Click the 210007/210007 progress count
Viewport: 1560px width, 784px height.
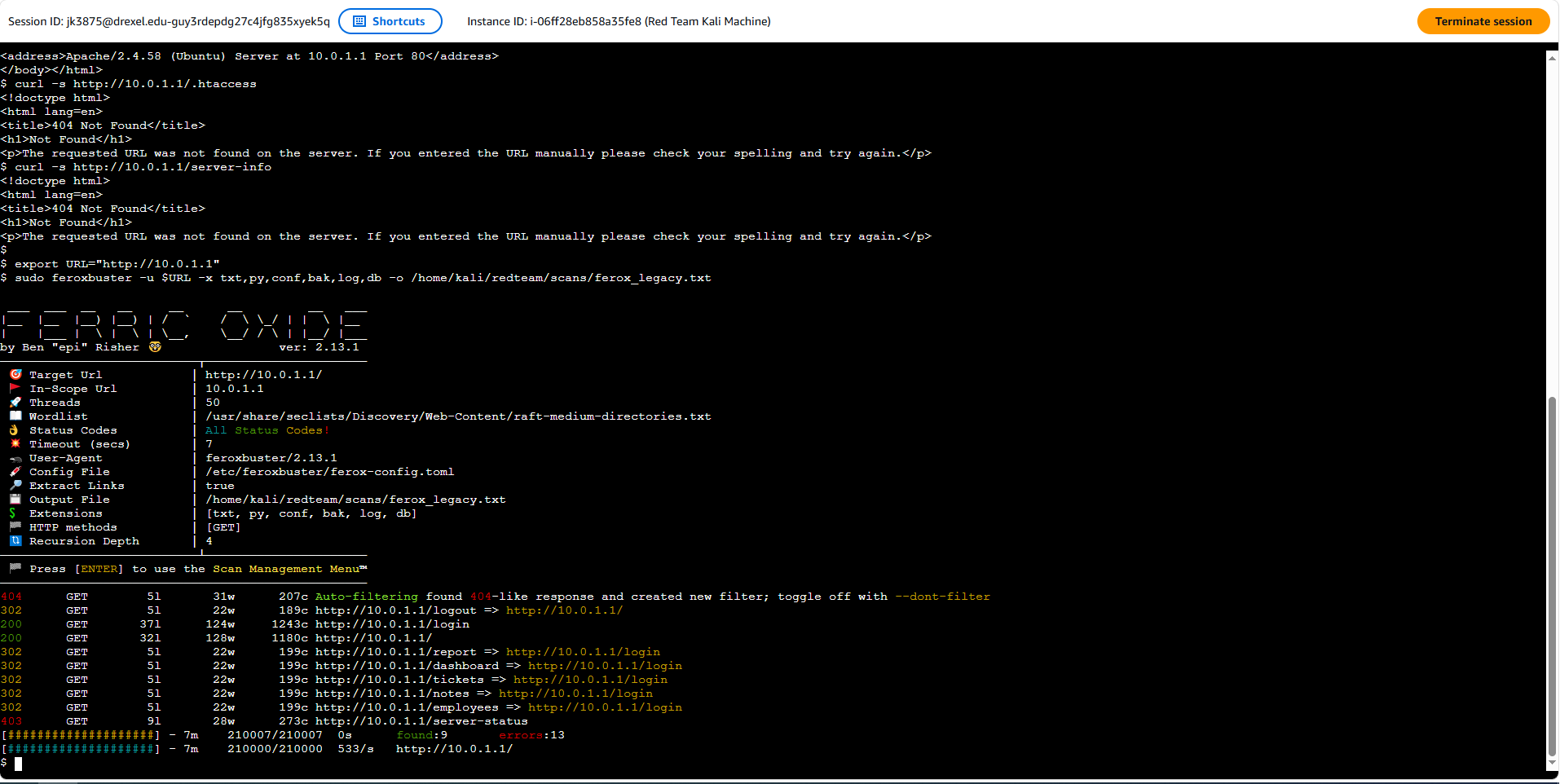(x=275, y=734)
